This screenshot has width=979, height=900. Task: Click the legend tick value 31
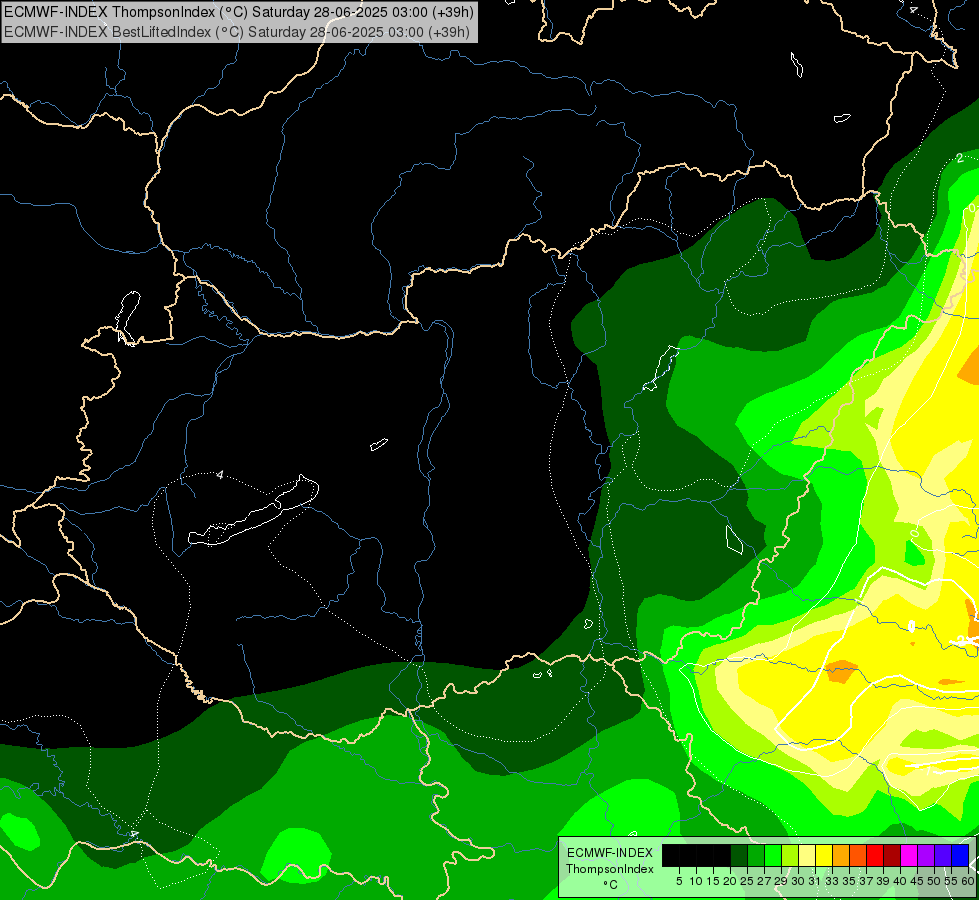coord(815,881)
